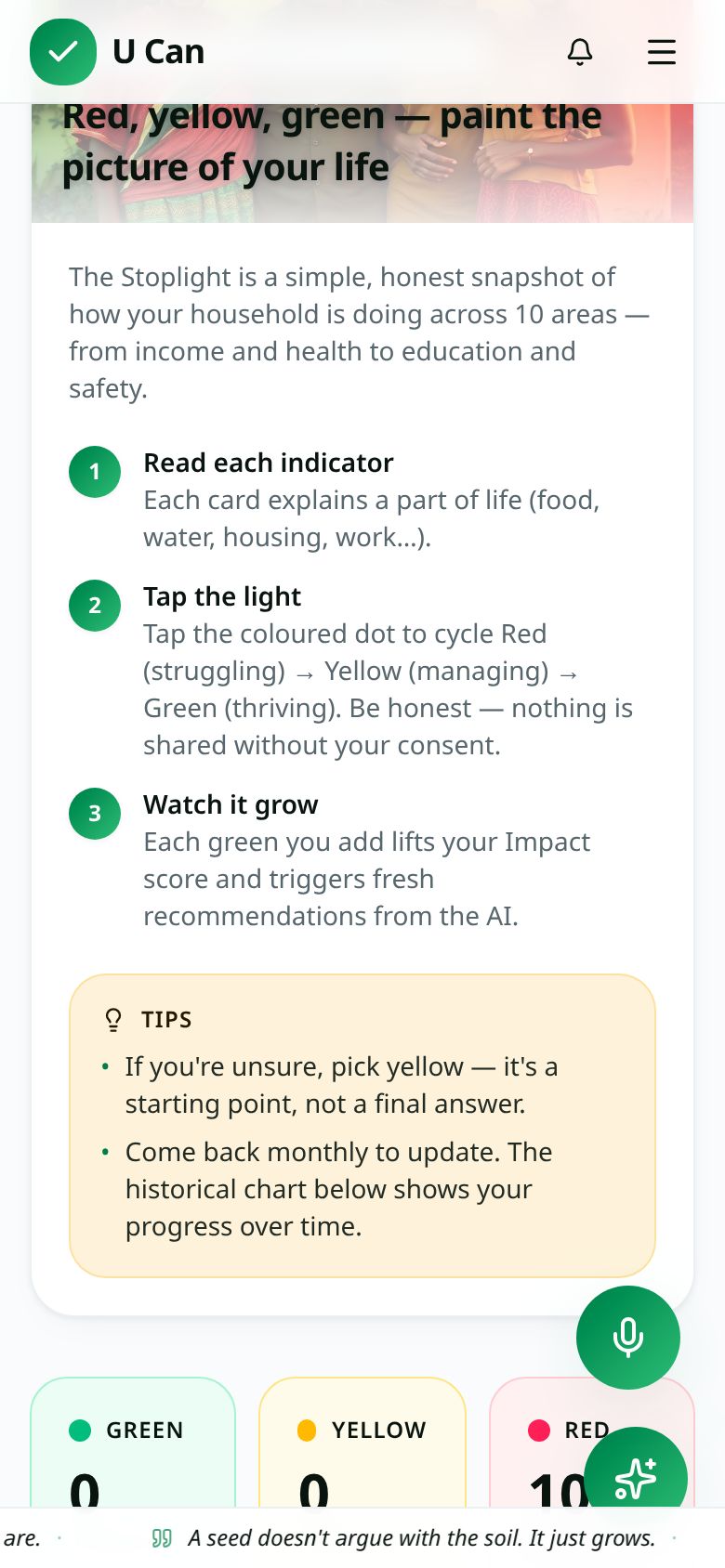Select the step 3 number badge
The image size is (725, 1568).
95,814
